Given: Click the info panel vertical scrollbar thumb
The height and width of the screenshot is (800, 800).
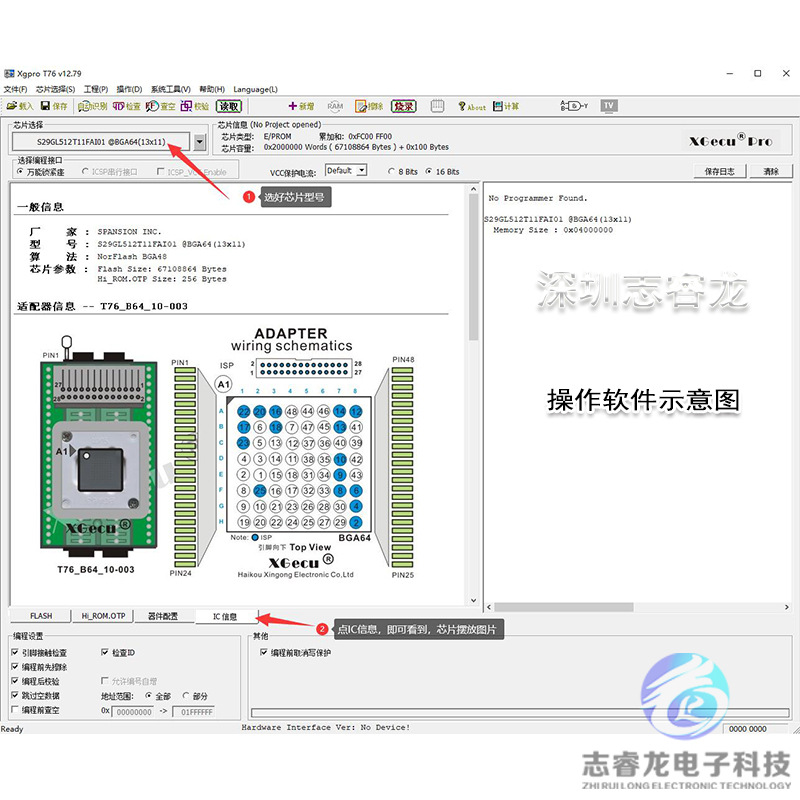Looking at the screenshot, I should (473, 268).
